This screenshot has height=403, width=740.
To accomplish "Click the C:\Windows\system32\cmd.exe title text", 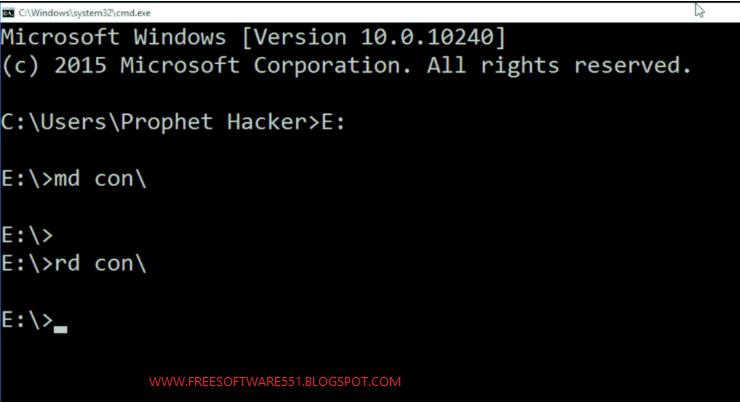I will [84, 13].
